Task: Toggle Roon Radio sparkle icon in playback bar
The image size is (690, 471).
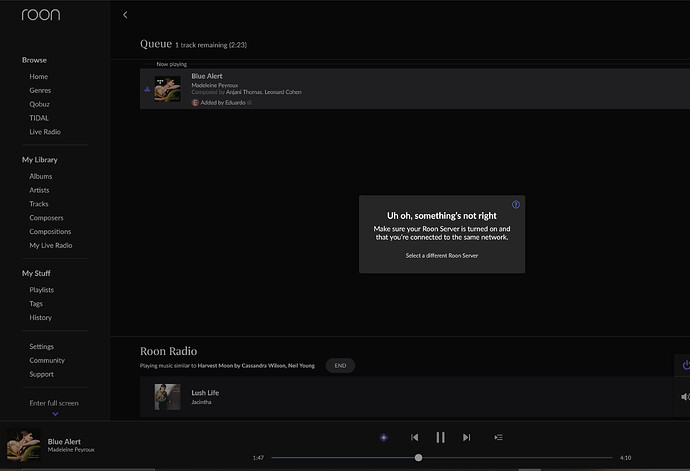Action: click(384, 437)
